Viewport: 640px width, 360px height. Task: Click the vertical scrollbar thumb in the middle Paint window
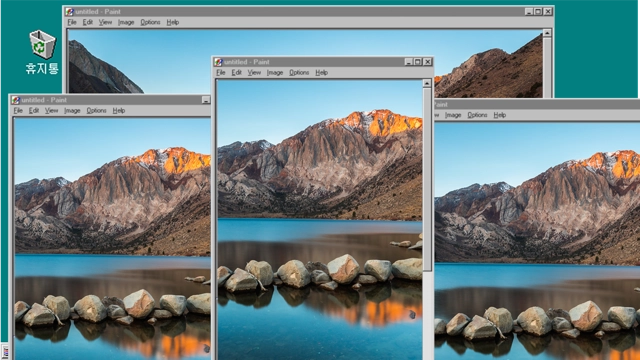point(427,180)
